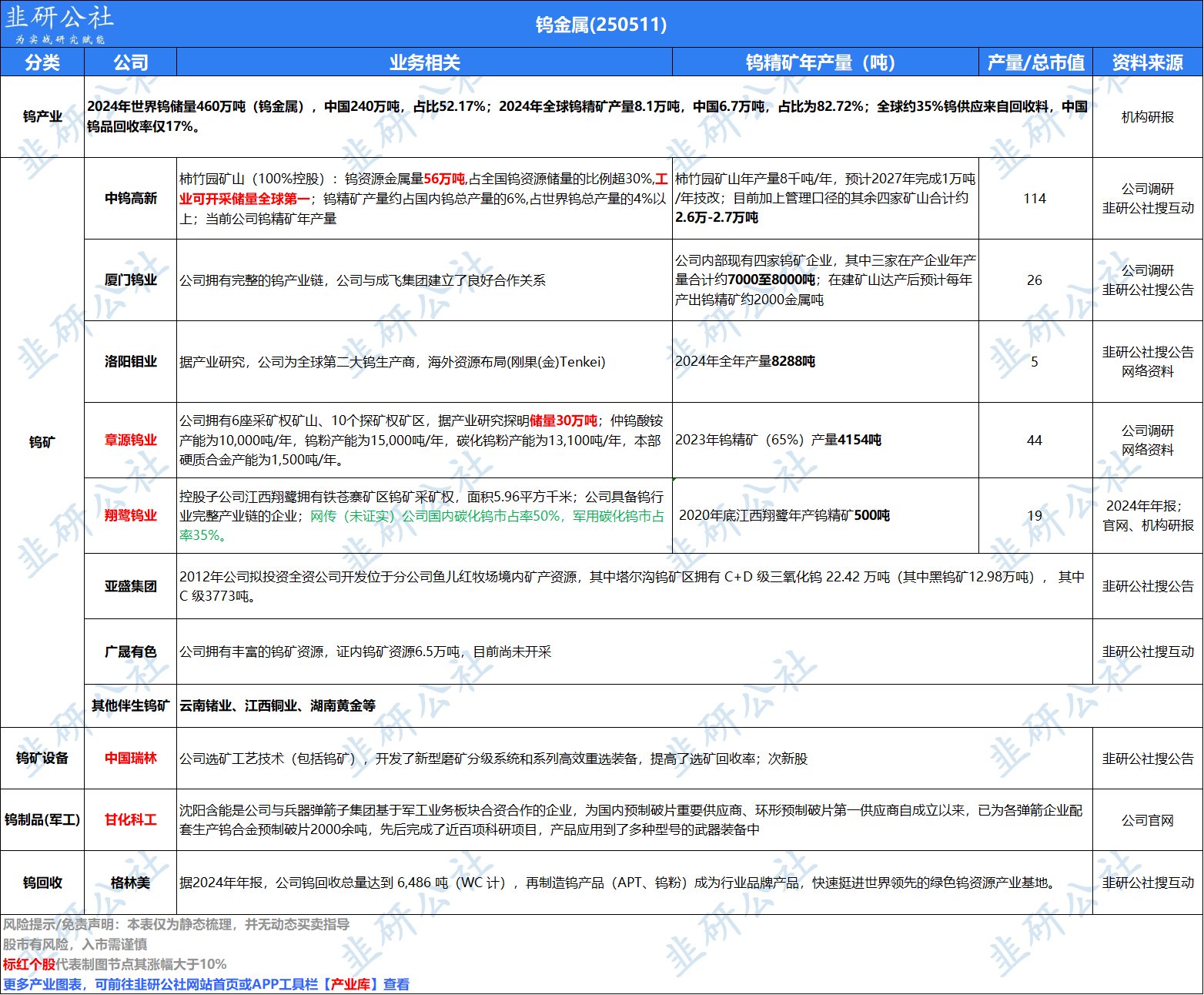Viewport: 1204px width, 995px height.
Task: Open the red 章源钨业 company name
Action: pyautogui.click(x=130, y=441)
